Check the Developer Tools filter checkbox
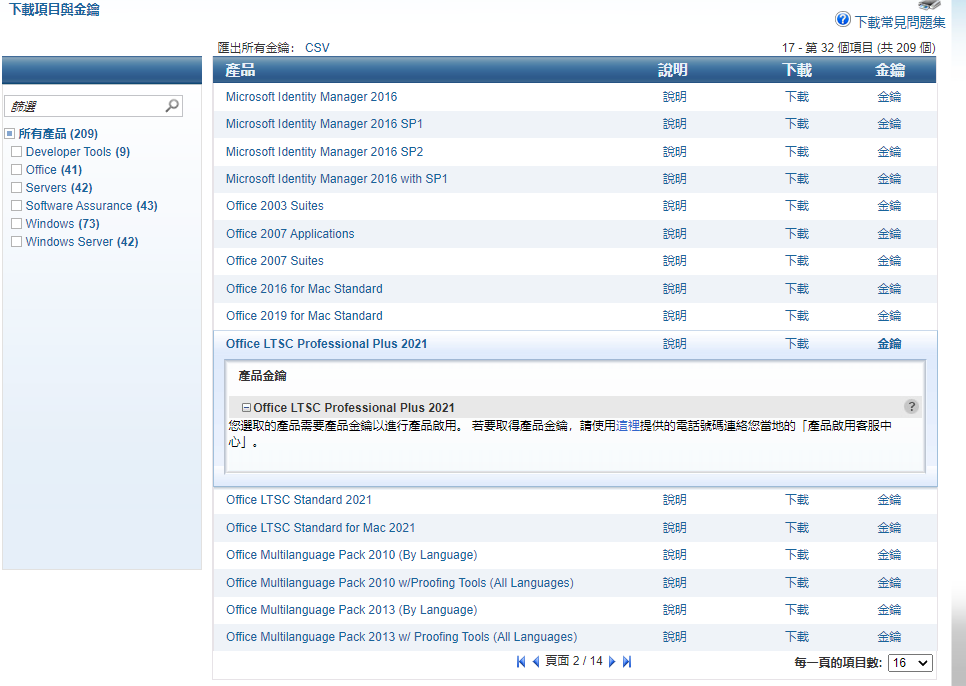The image size is (966, 686). tap(17, 151)
